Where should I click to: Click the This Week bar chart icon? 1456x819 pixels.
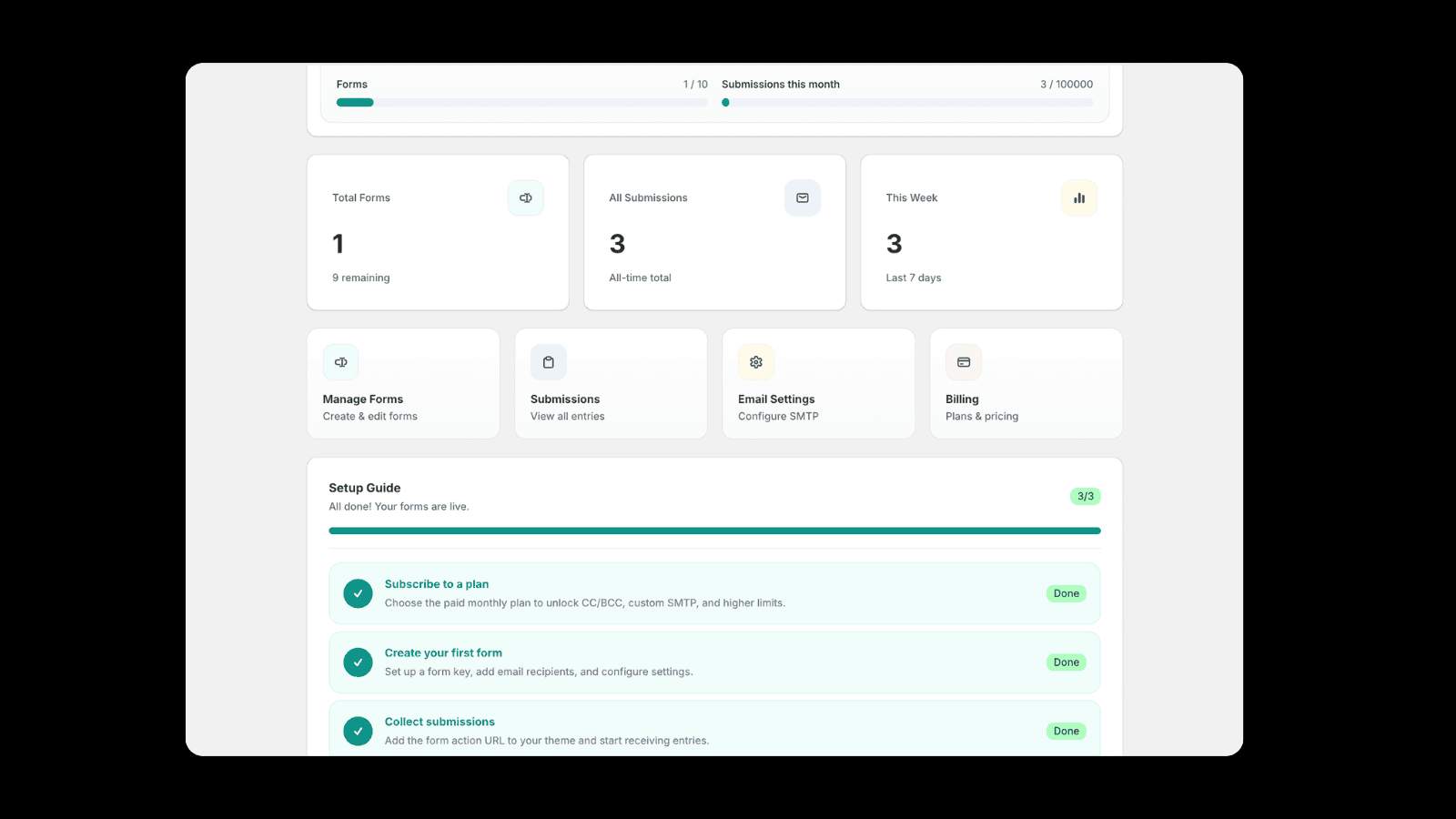click(1079, 197)
